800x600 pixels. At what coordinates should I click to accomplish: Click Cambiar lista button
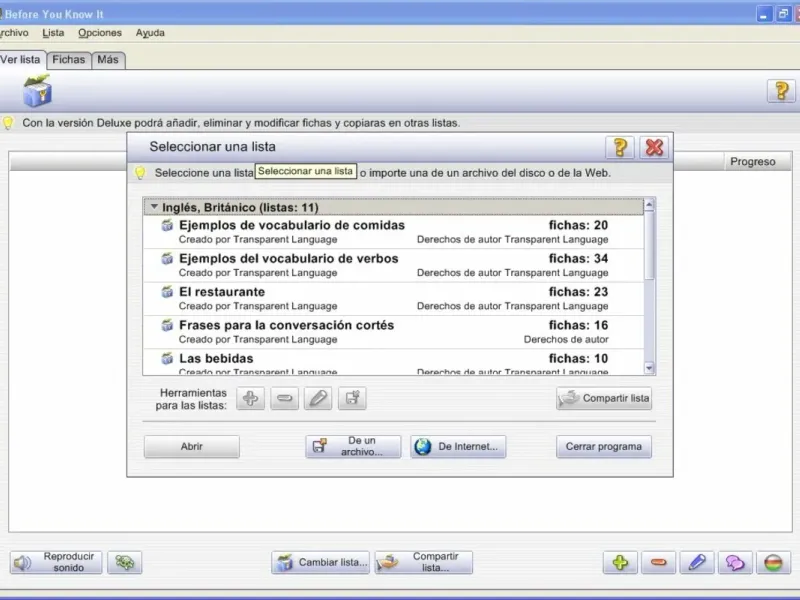click(x=320, y=562)
